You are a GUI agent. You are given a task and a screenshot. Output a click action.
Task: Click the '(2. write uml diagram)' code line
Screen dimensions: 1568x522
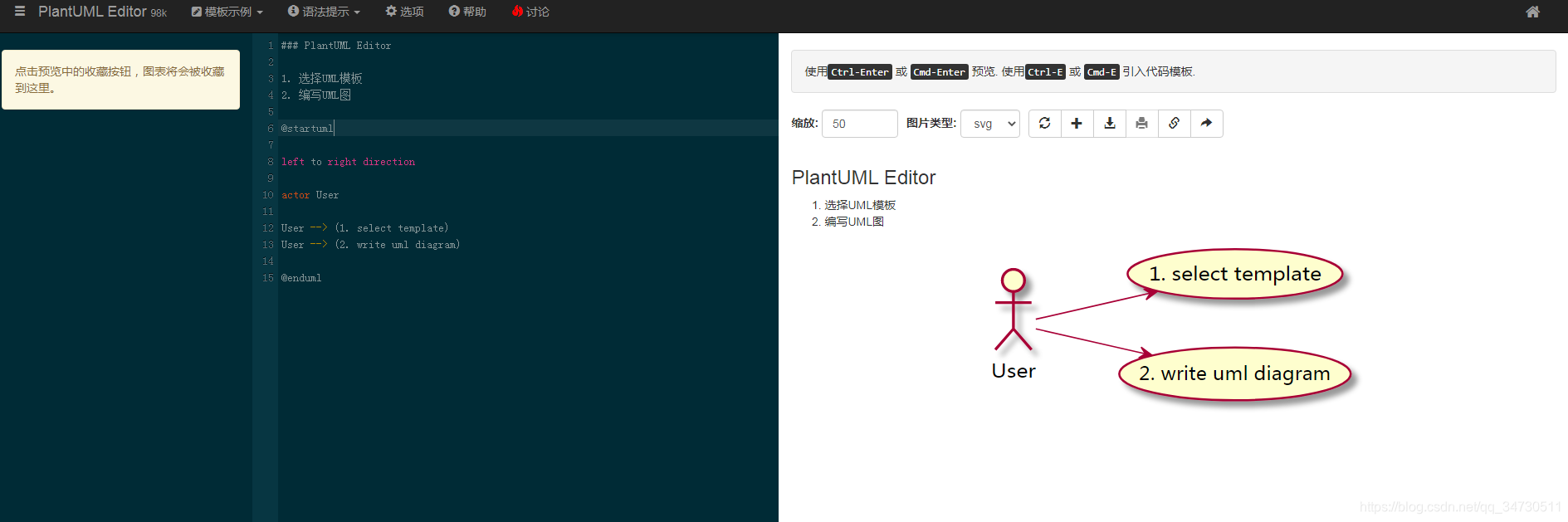pos(370,245)
